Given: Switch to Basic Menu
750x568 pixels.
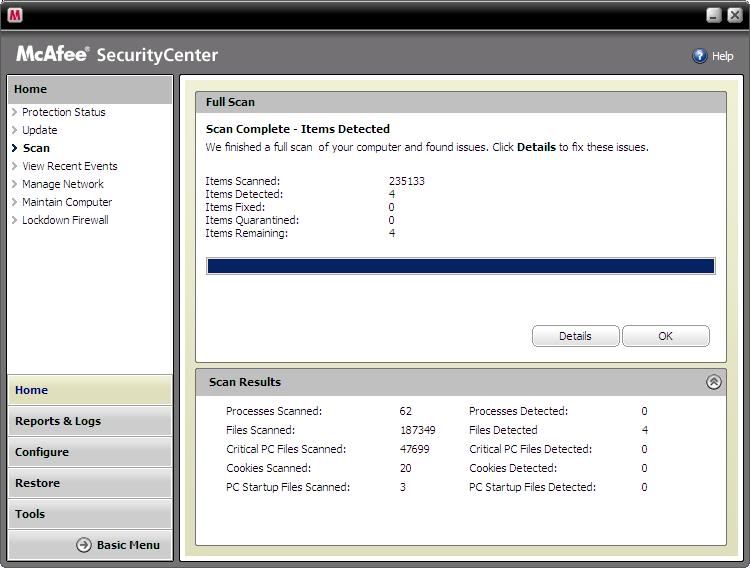Looking at the screenshot, I should point(128,545).
